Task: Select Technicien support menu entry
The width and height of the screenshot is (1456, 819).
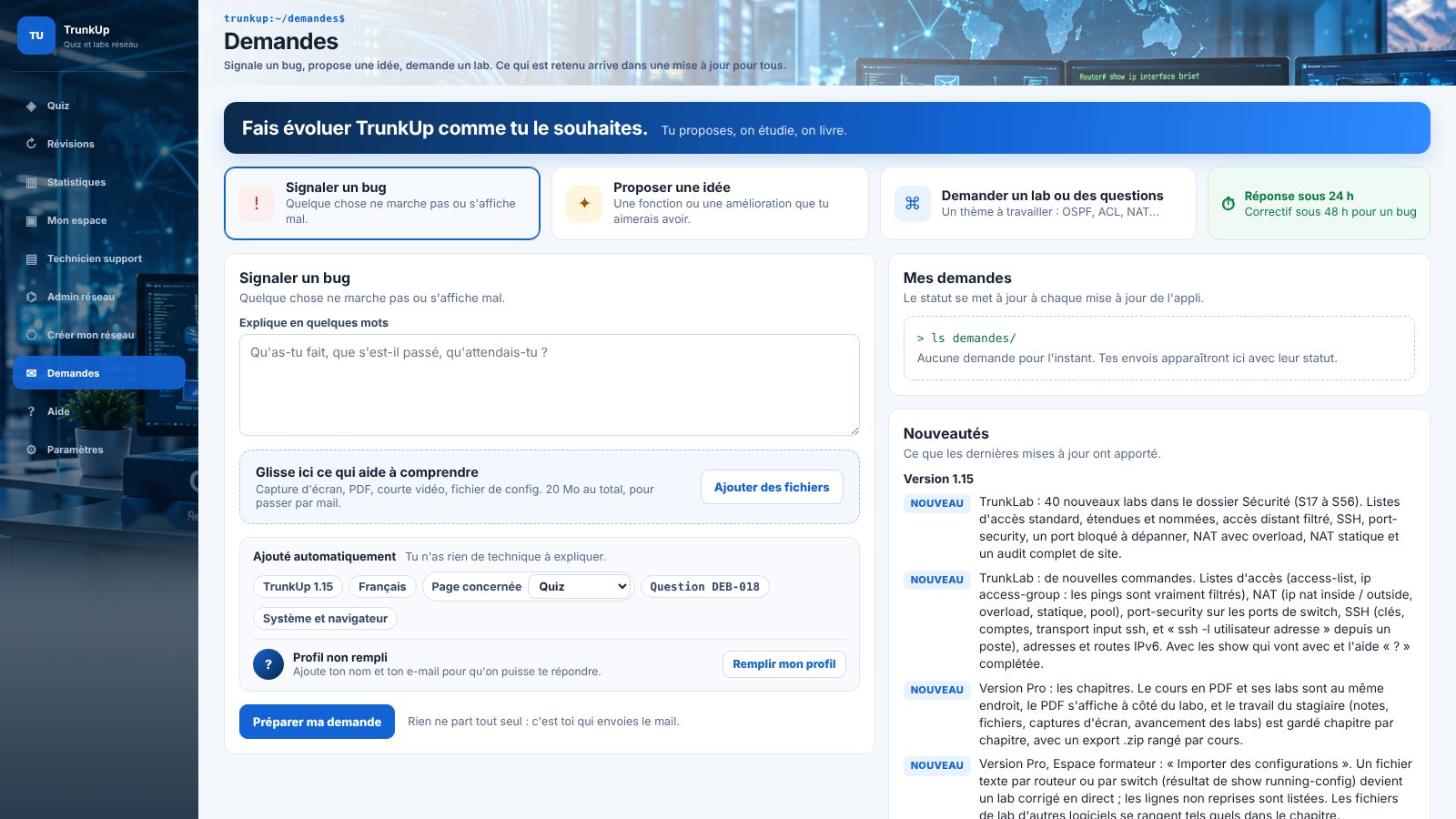Action: [x=99, y=258]
